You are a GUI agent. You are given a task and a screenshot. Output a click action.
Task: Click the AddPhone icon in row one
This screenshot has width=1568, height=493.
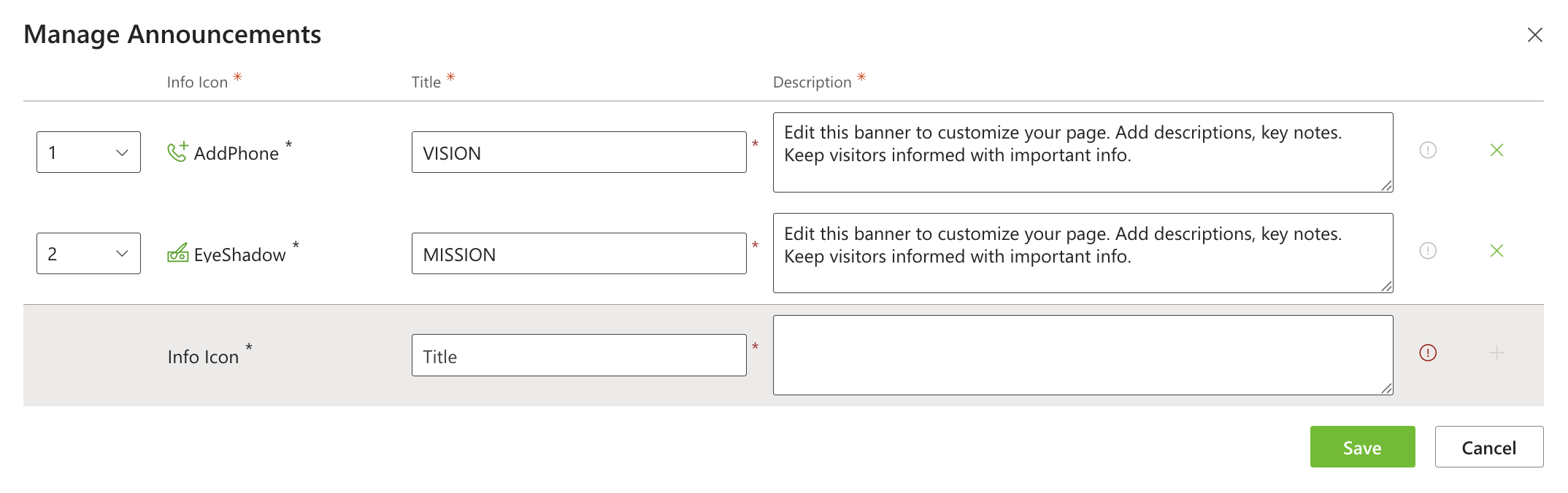177,152
